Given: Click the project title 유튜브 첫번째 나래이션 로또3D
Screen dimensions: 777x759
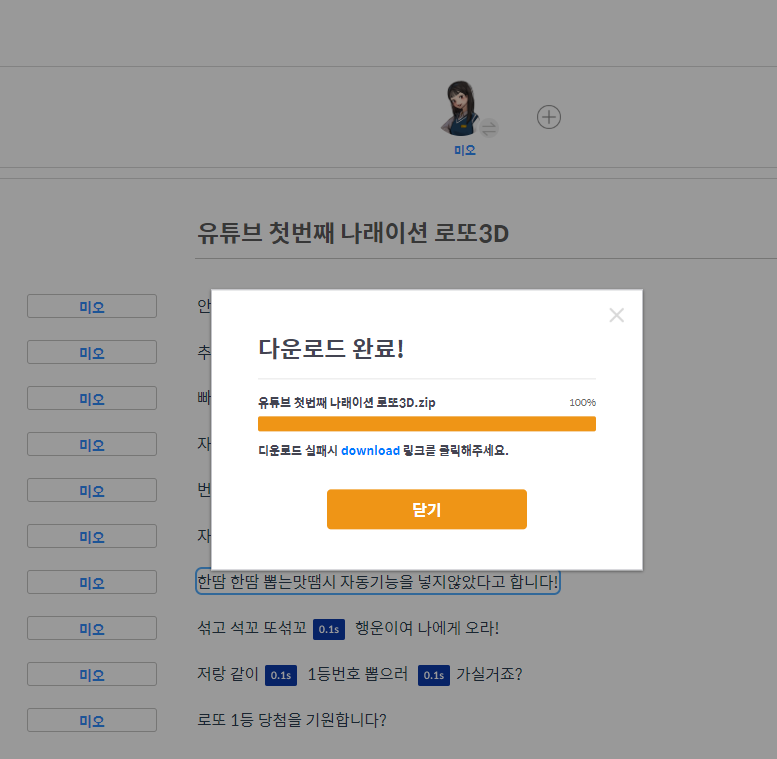Looking at the screenshot, I should click(x=353, y=233).
